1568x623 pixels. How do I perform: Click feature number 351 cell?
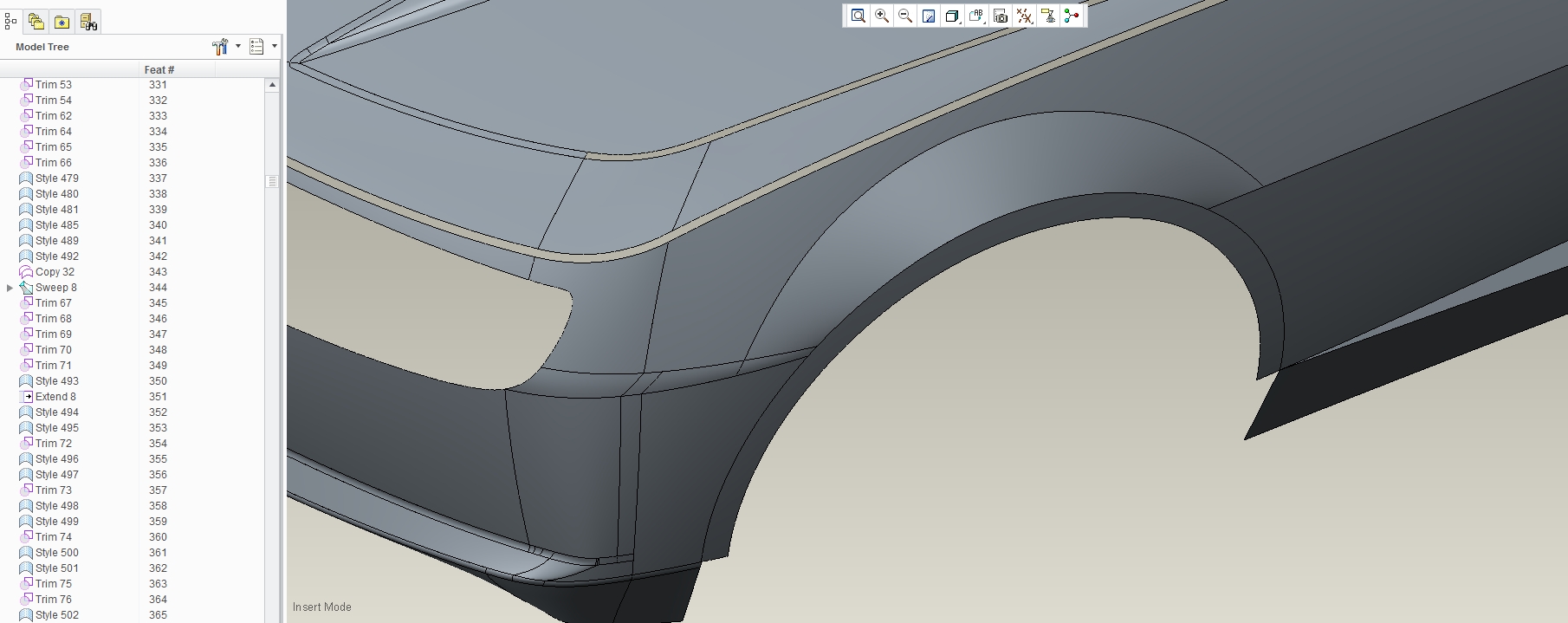tap(158, 397)
